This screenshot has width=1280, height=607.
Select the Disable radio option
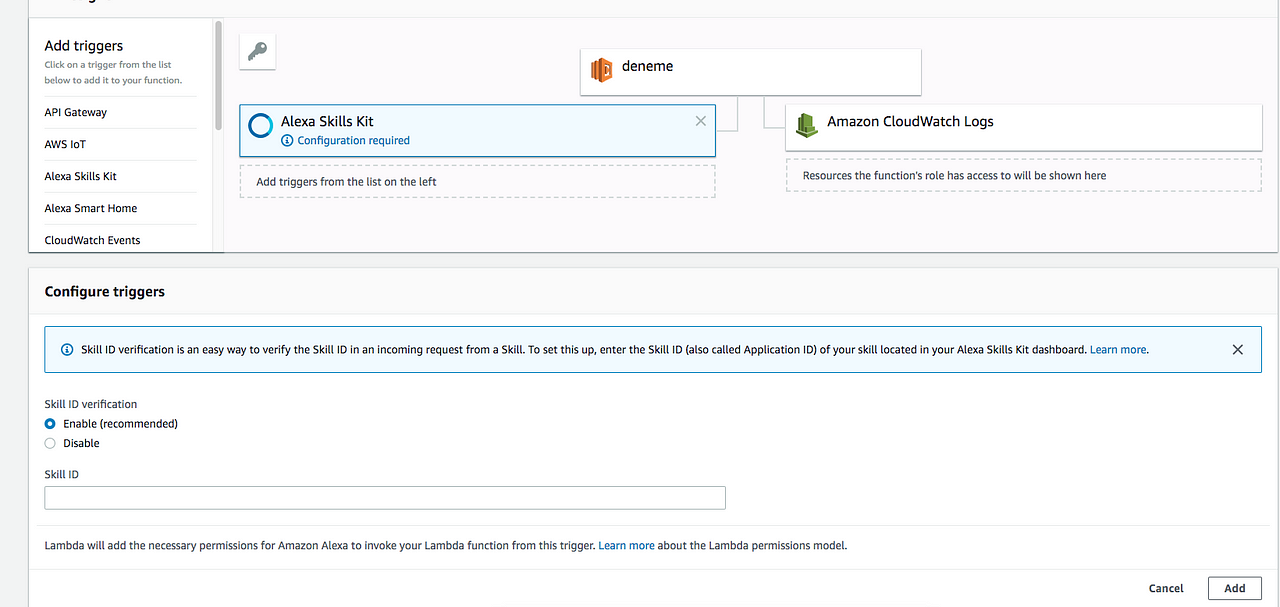tap(50, 443)
